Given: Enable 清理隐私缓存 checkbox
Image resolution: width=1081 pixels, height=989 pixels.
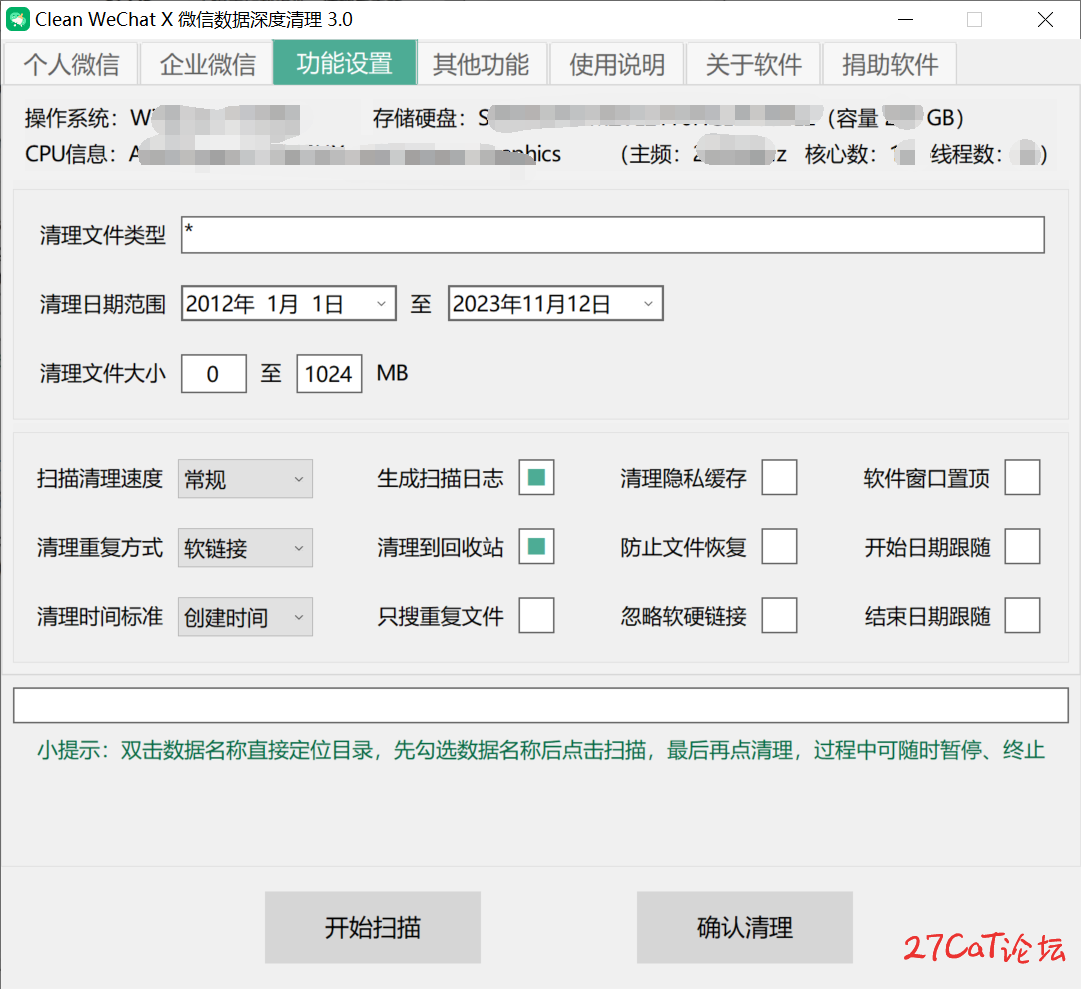Looking at the screenshot, I should tap(780, 478).
